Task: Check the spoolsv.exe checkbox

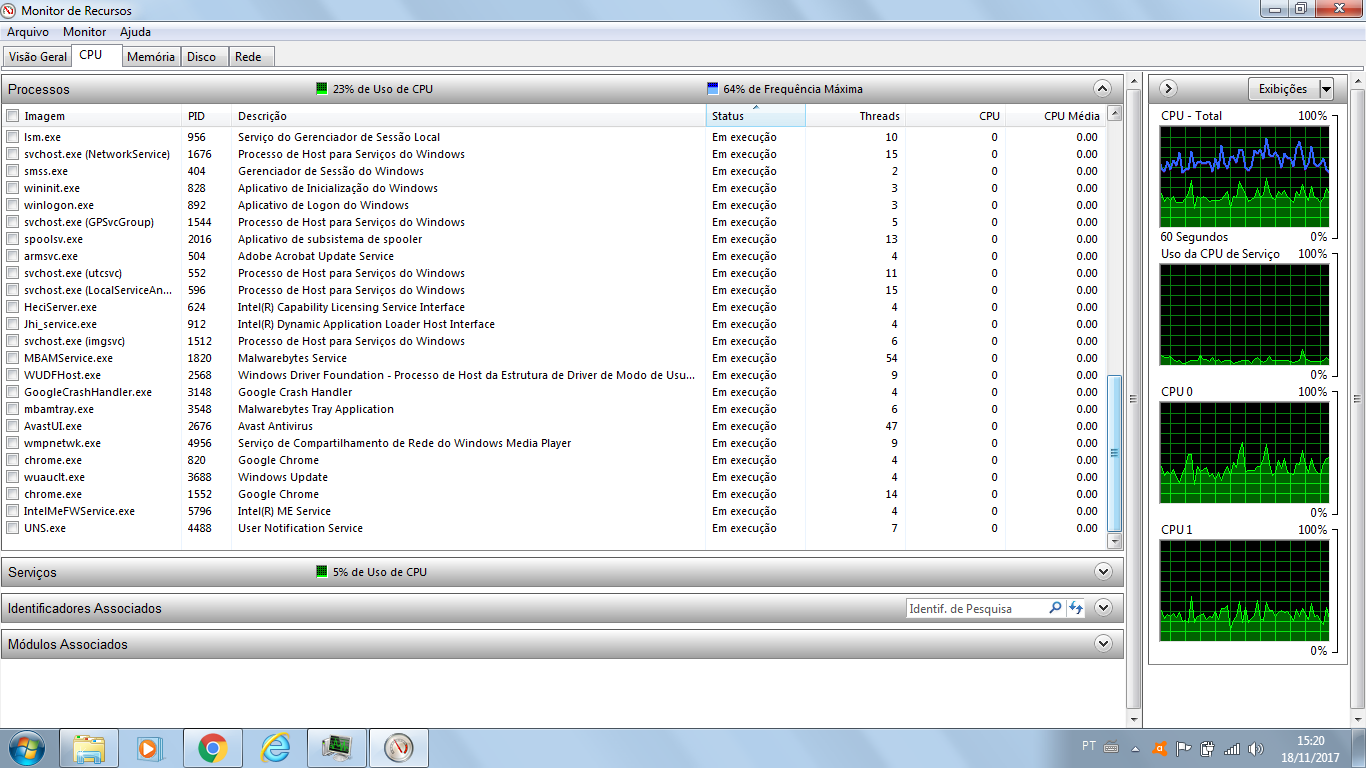Action: [13, 239]
